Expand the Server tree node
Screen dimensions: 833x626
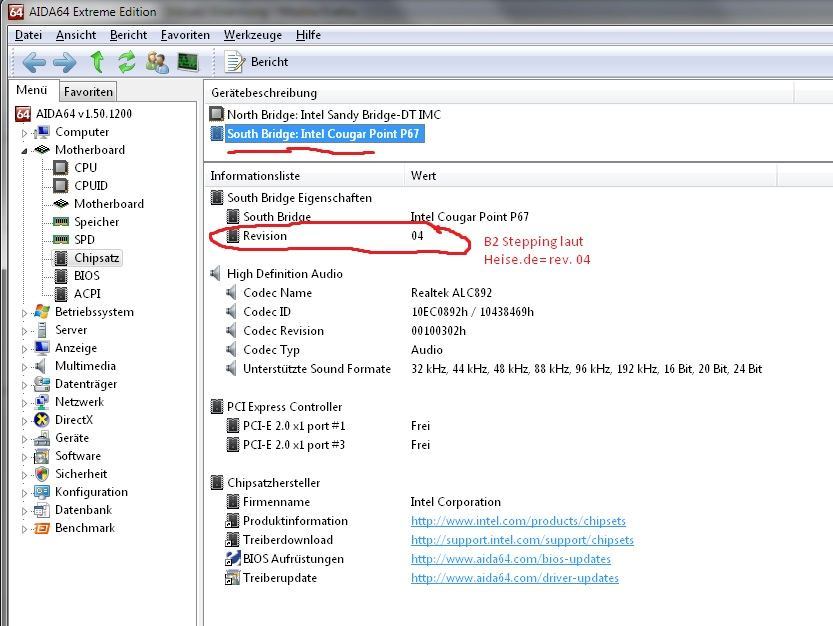click(24, 331)
